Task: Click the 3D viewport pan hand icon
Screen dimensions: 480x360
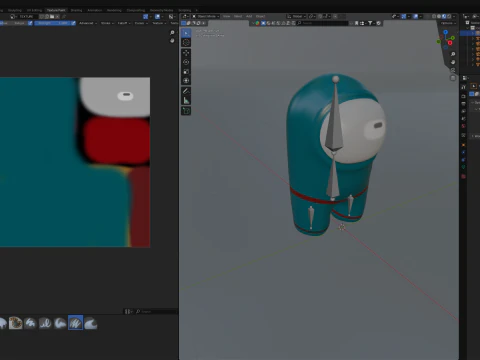Action: tap(453, 62)
